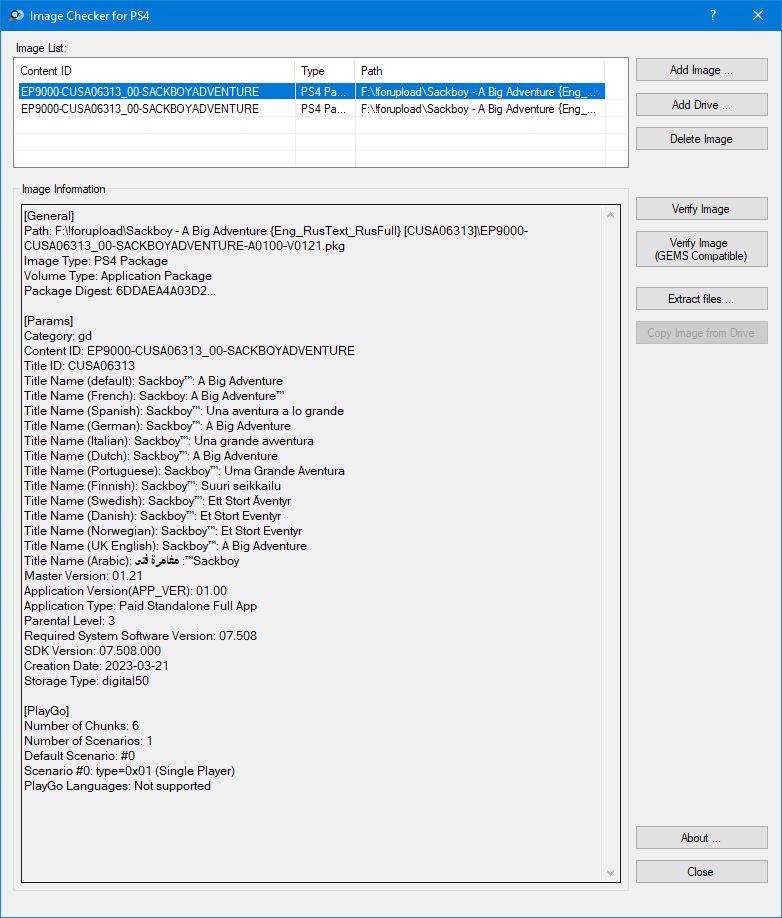Click the [PlayGo] section heading

tap(47, 711)
